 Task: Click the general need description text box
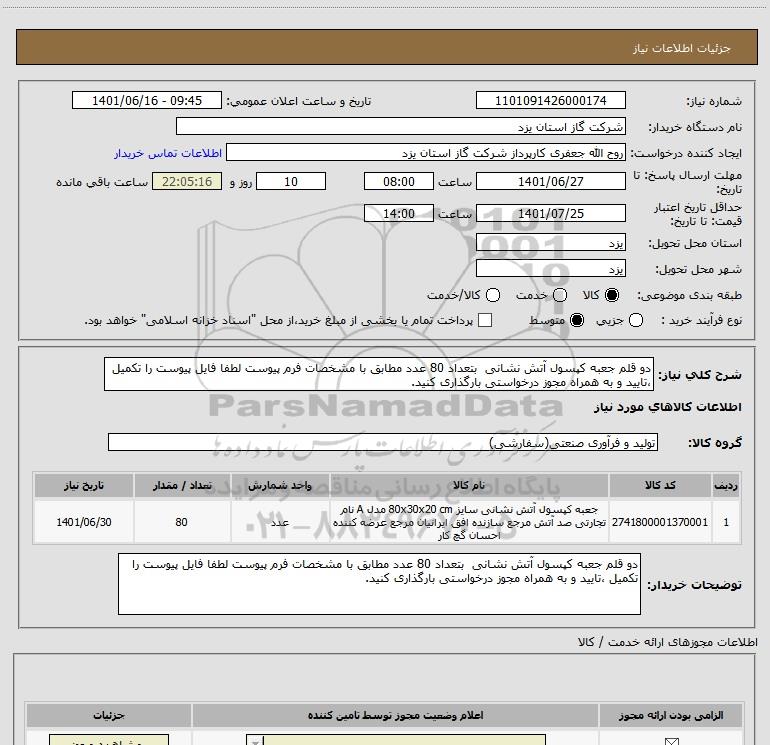coord(379,374)
